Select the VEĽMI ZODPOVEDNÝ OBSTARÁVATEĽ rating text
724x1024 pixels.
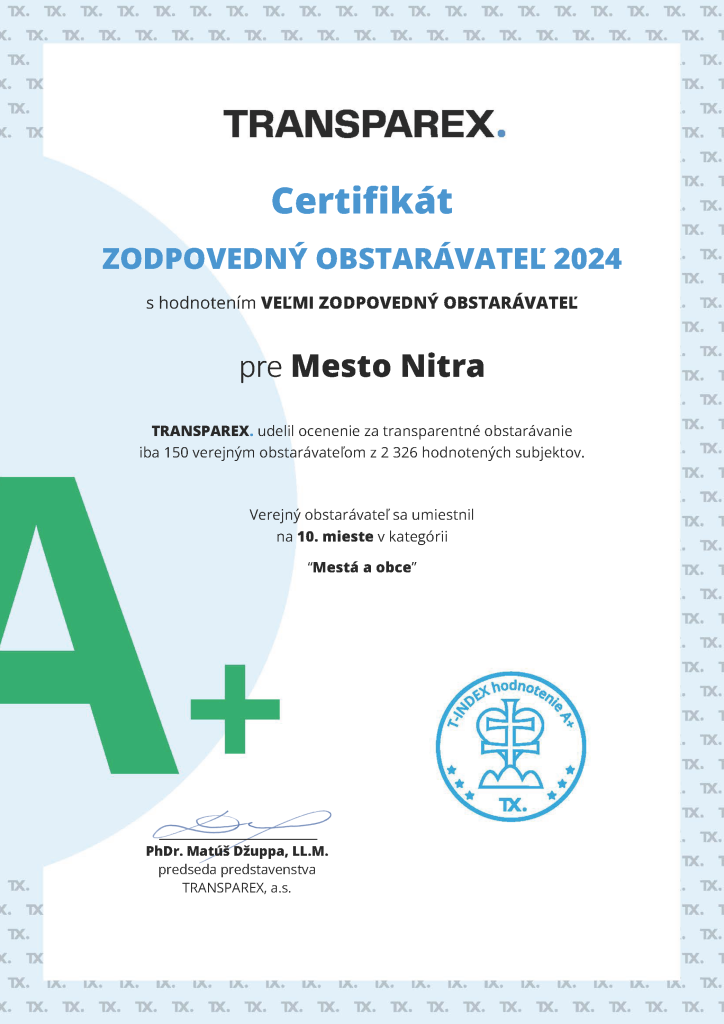(419, 302)
